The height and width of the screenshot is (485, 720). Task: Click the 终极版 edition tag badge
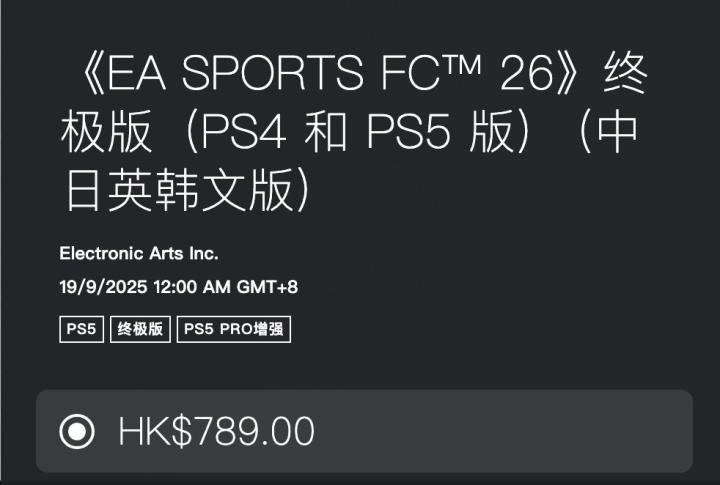(140, 329)
